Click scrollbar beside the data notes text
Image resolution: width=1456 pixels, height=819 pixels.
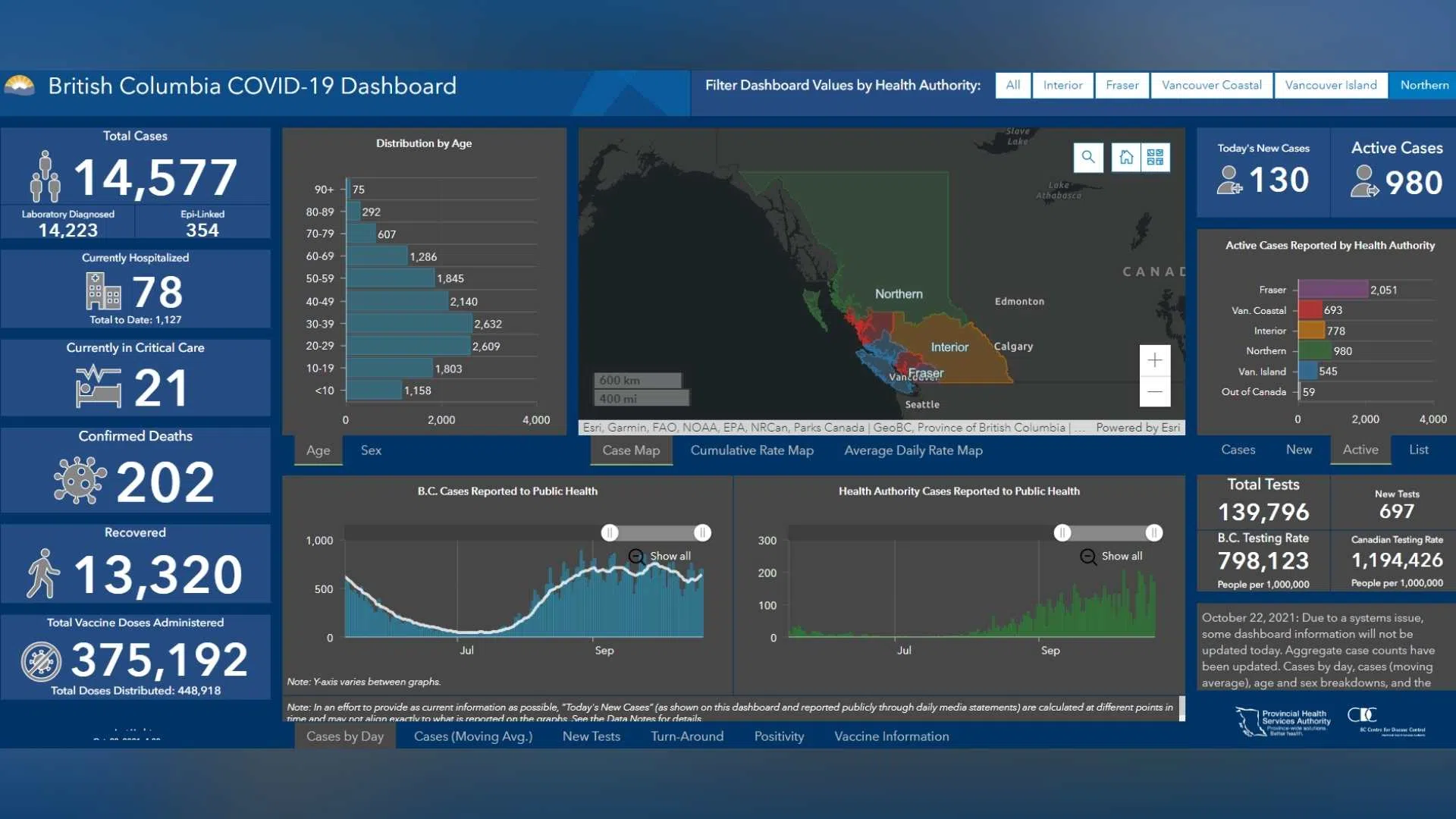pos(1181,708)
